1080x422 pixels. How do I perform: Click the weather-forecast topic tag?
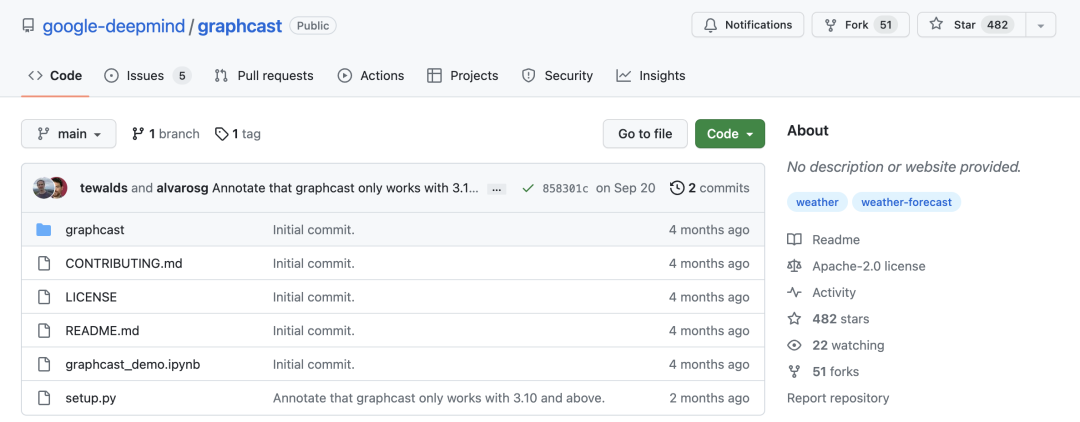[x=906, y=202]
